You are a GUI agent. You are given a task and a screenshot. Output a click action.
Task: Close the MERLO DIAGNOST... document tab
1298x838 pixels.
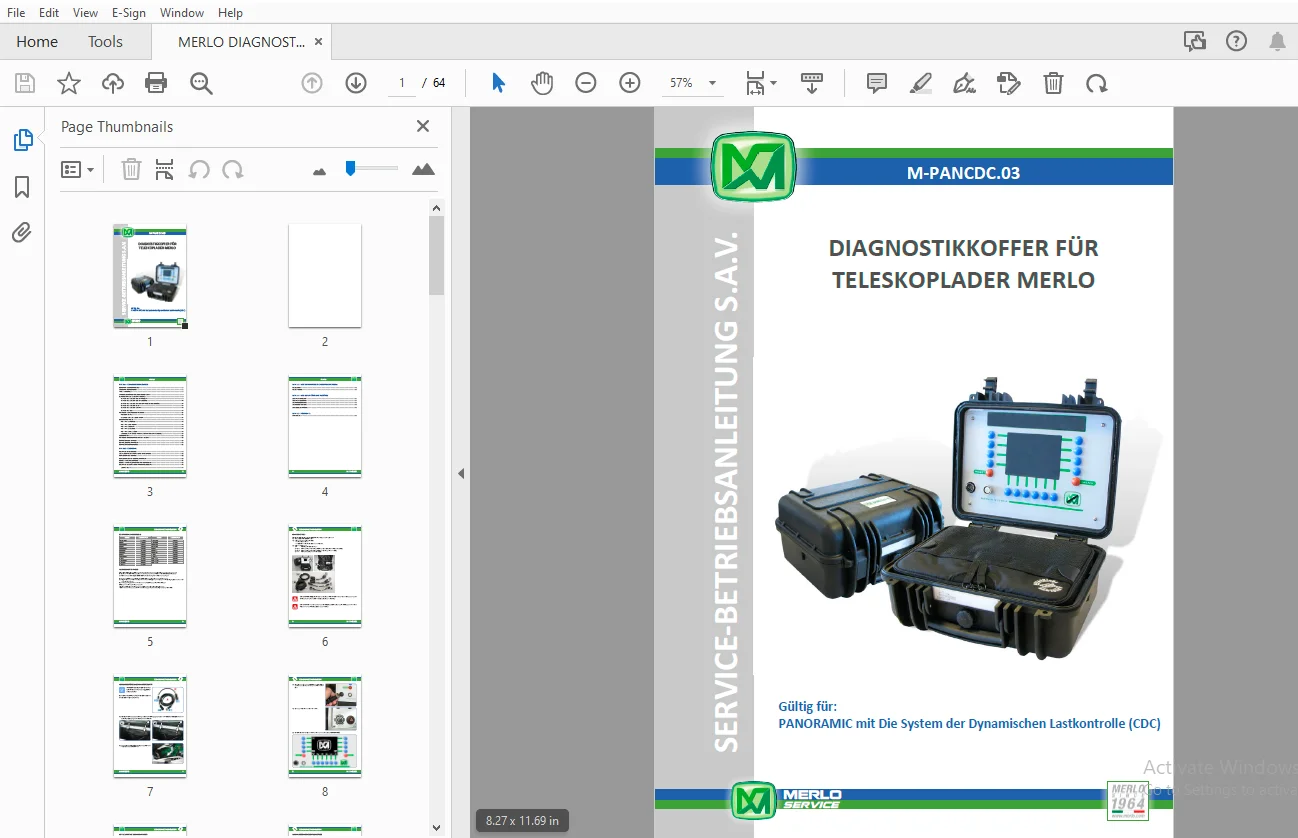pyautogui.click(x=318, y=42)
